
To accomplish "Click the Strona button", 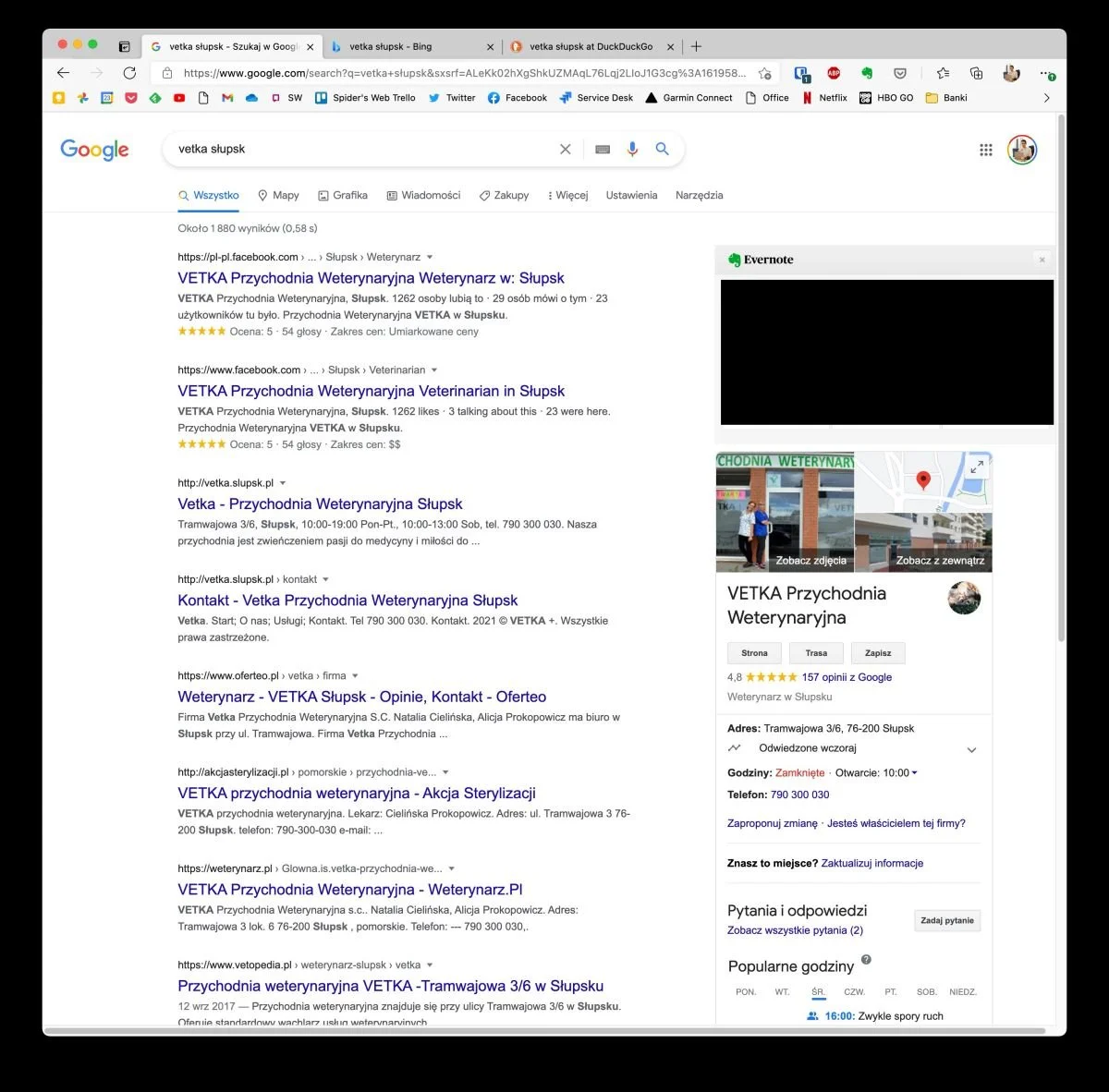I will [x=754, y=653].
